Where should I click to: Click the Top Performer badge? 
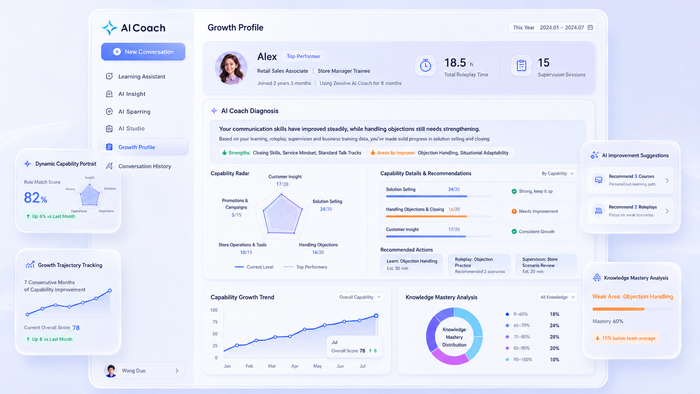303,56
